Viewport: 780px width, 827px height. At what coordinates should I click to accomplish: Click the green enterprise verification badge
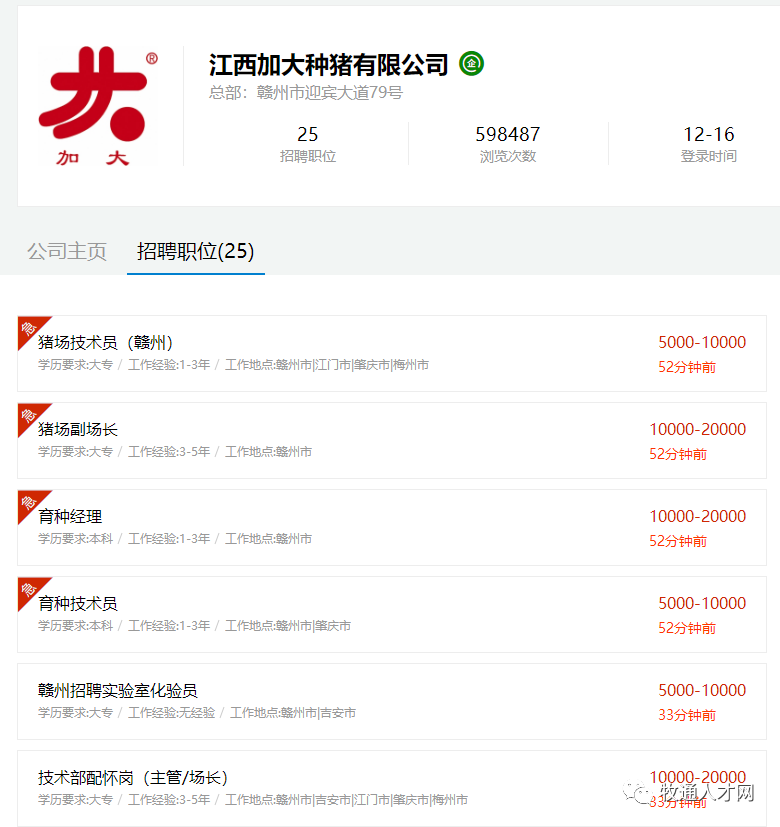(x=471, y=64)
